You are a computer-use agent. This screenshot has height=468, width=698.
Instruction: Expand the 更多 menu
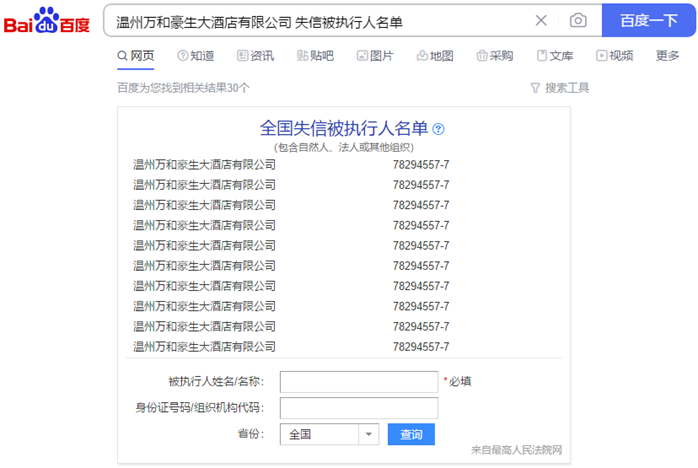point(667,56)
